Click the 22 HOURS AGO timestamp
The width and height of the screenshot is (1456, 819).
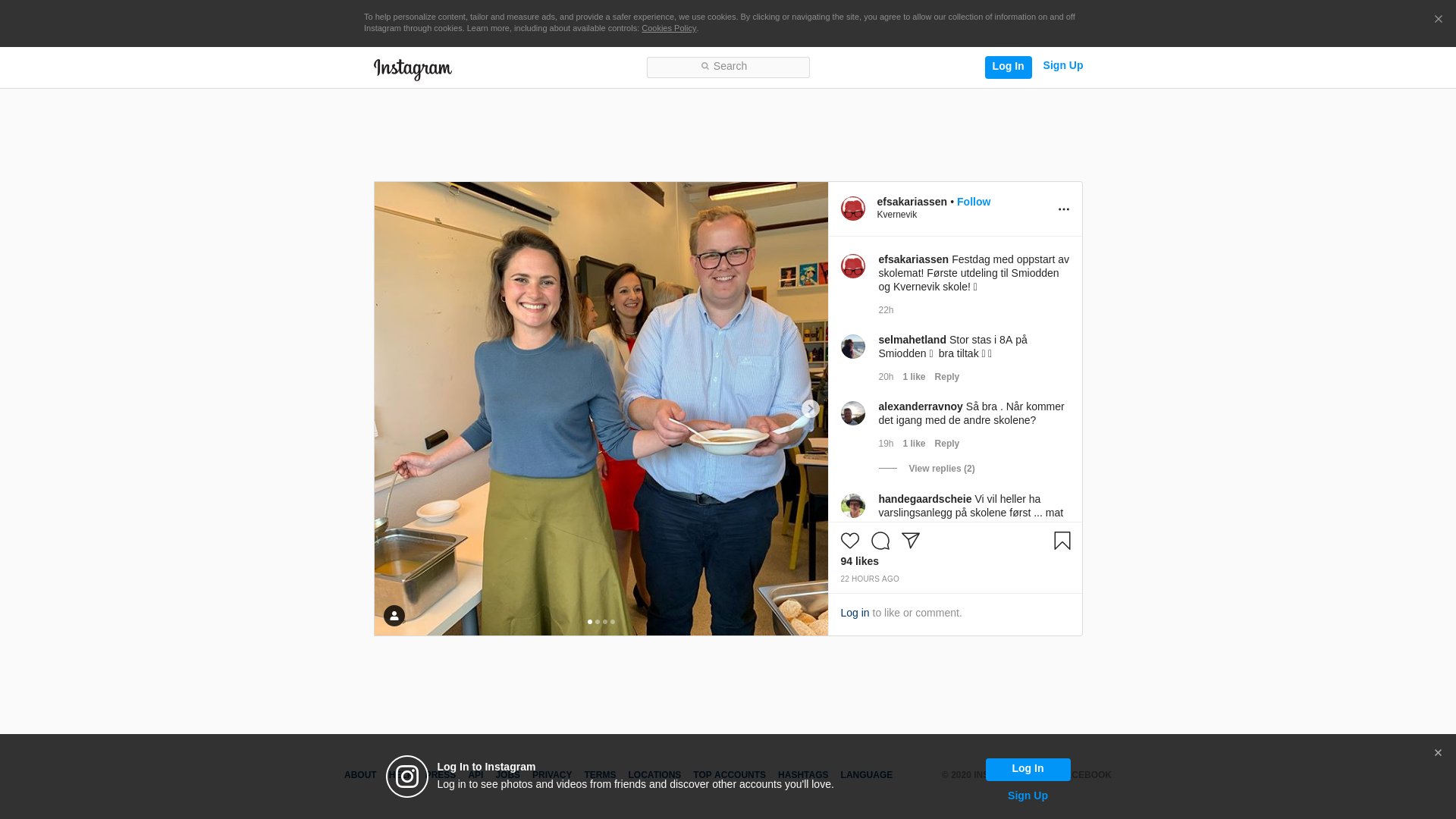tap(870, 579)
